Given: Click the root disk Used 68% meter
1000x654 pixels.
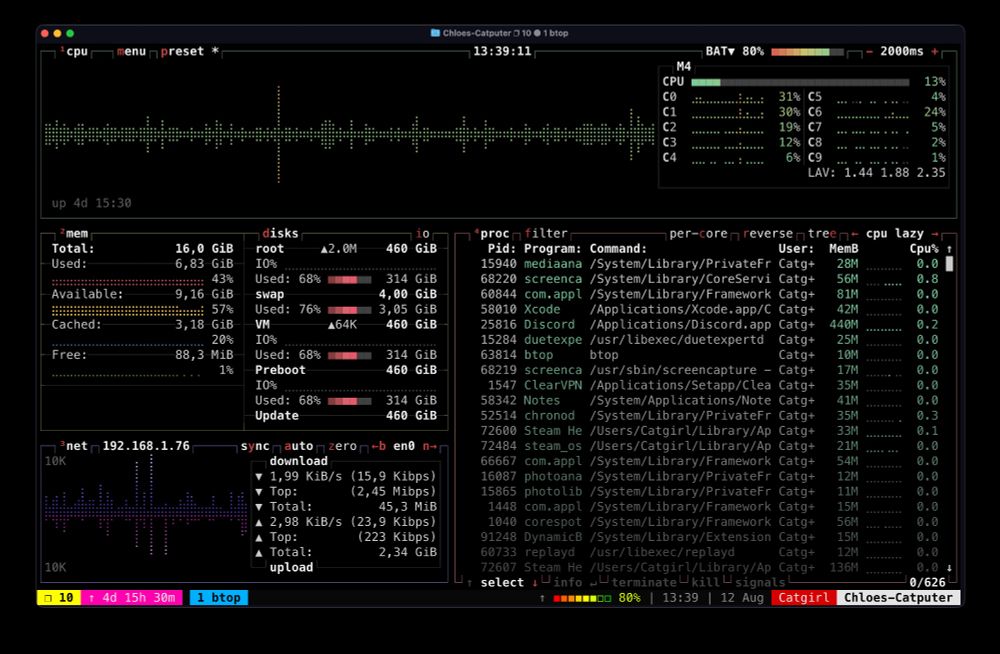Looking at the screenshot, I should [x=349, y=279].
